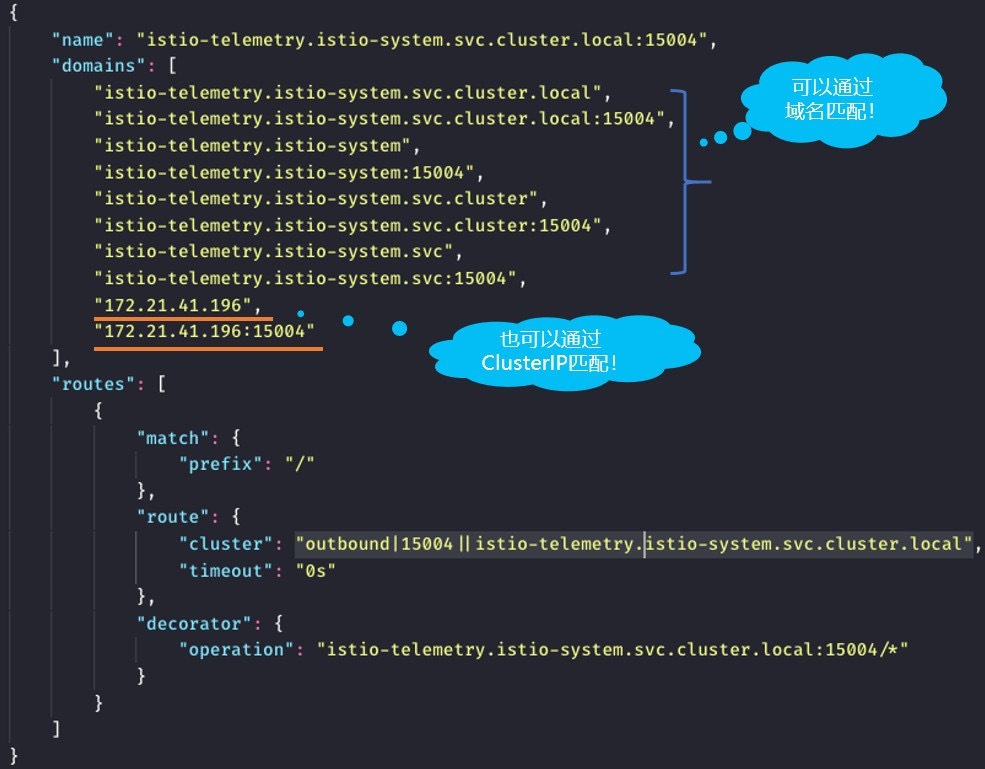
Task: Click the operation value ending with 15004/*
Action: (x=612, y=650)
